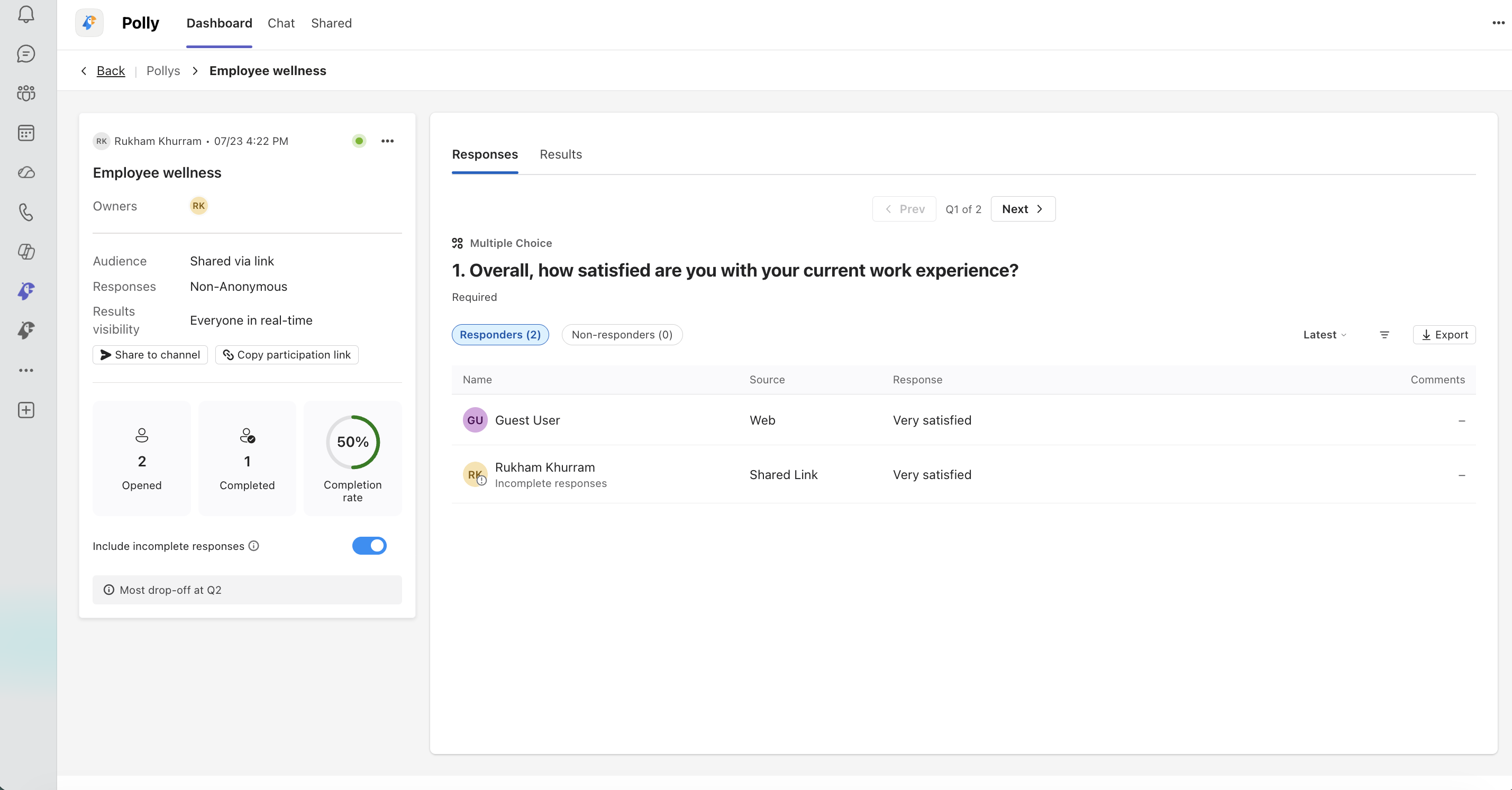
Task: Click the Guest User name cell
Action: [527, 420]
